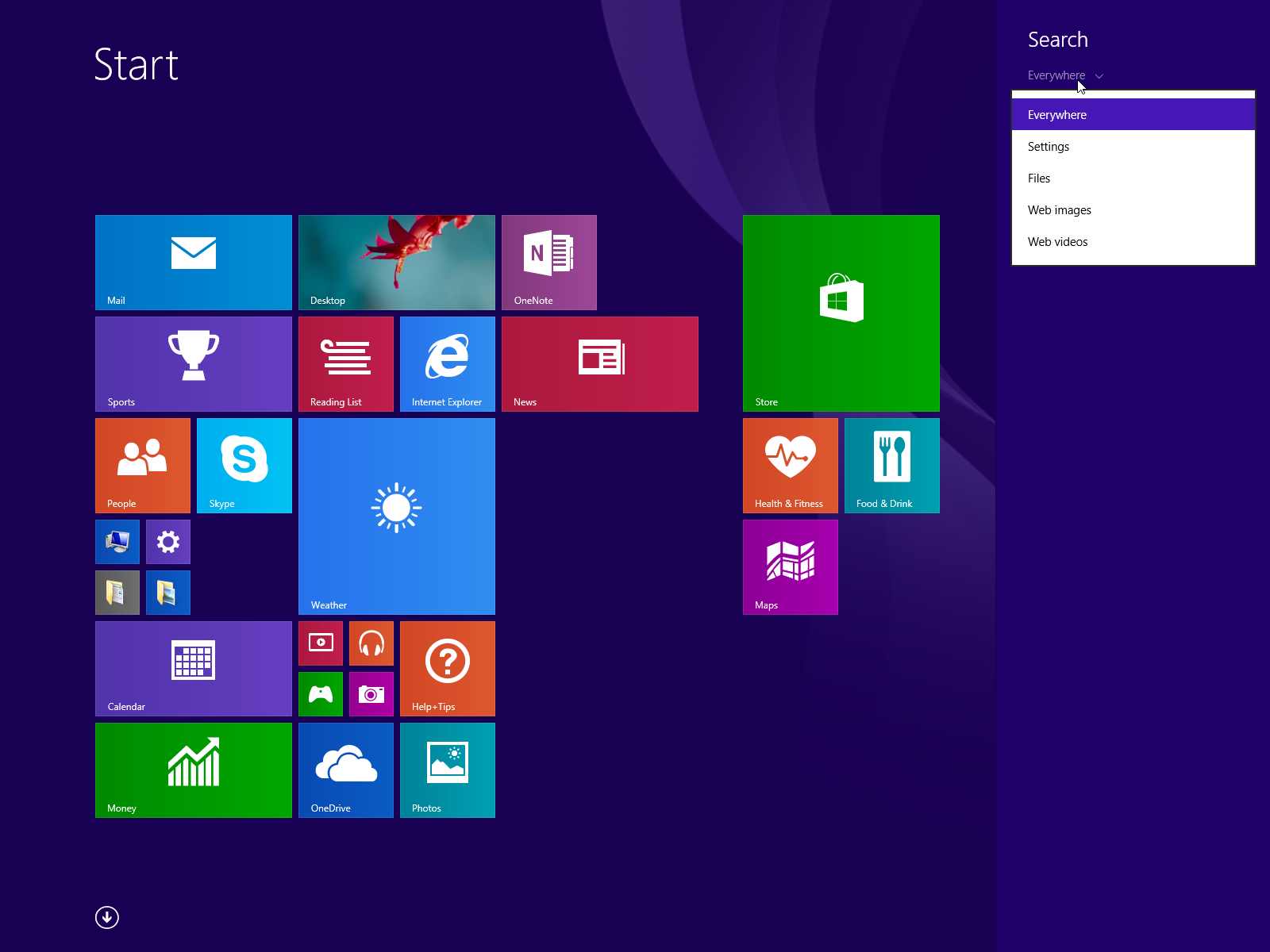Pick Web videos from the search list
Image resolution: width=1270 pixels, height=952 pixels.
tap(1058, 241)
